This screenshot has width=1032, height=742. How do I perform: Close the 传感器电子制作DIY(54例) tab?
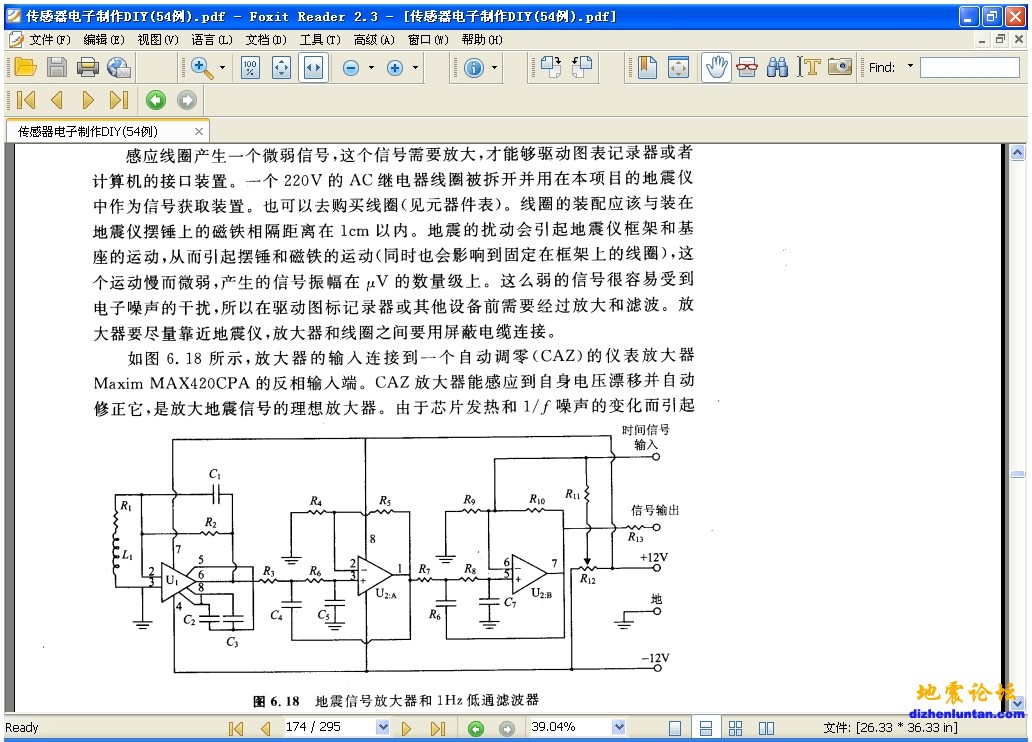pyautogui.click(x=199, y=132)
